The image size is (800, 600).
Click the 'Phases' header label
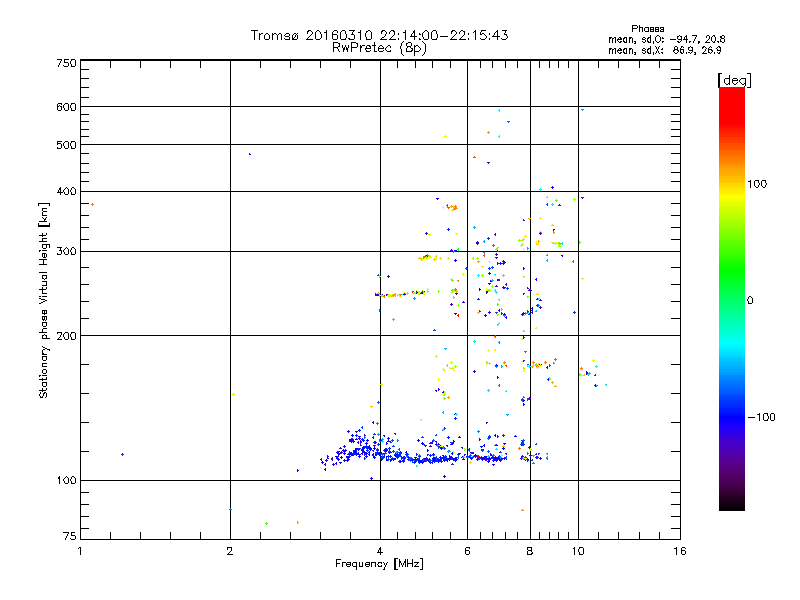647,29
